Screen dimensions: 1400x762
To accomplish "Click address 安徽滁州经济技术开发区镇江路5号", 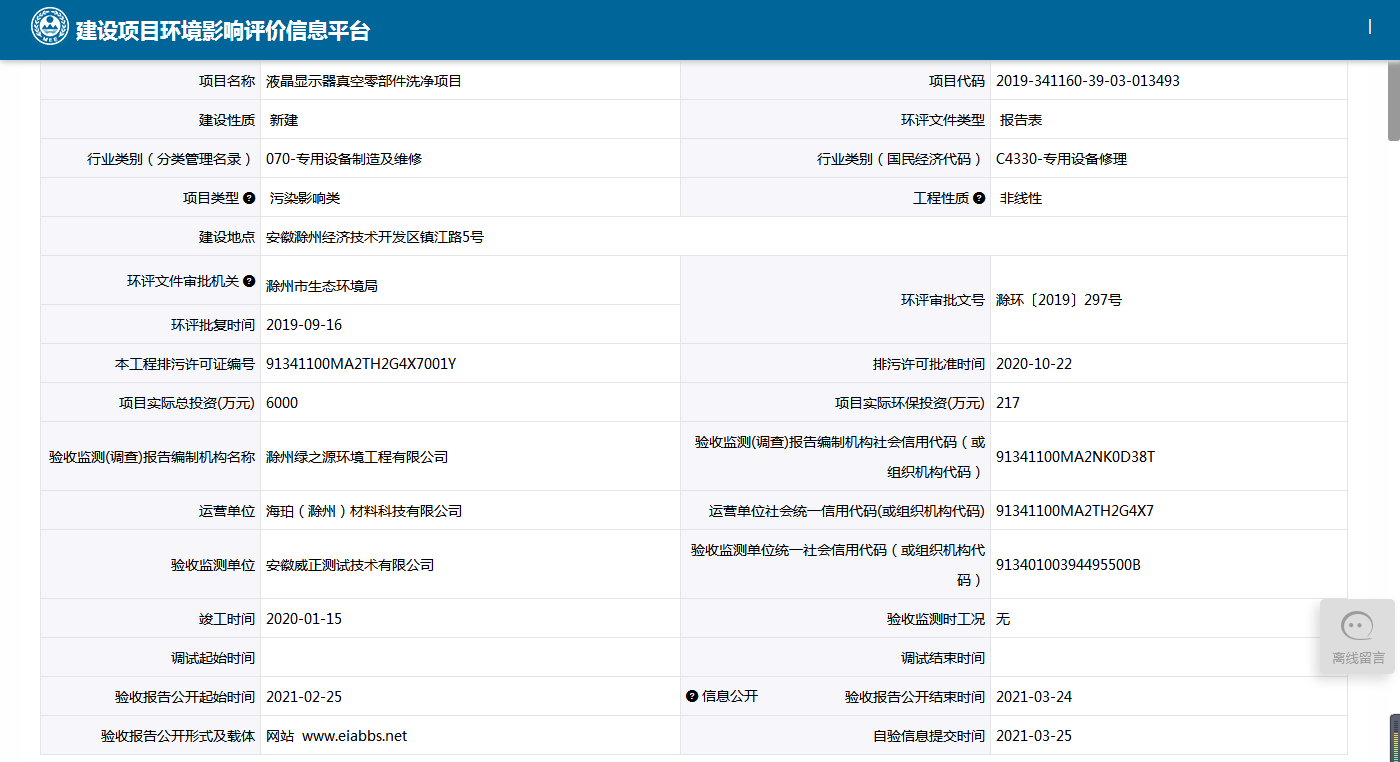I will point(375,237).
